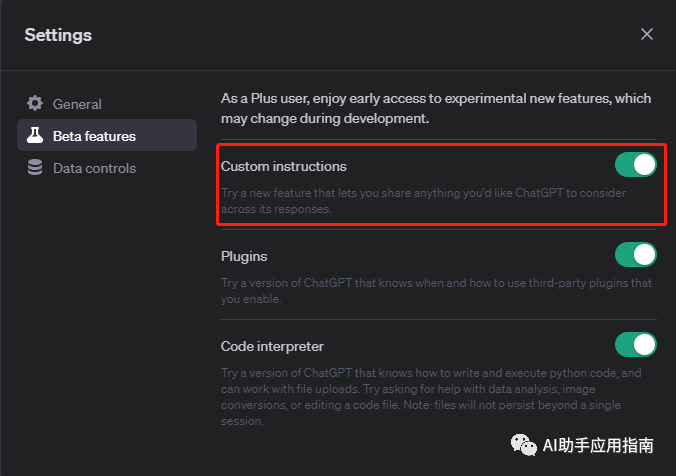The width and height of the screenshot is (676, 476).
Task: Toggle the Code interpreter switch
Action: coord(635,345)
